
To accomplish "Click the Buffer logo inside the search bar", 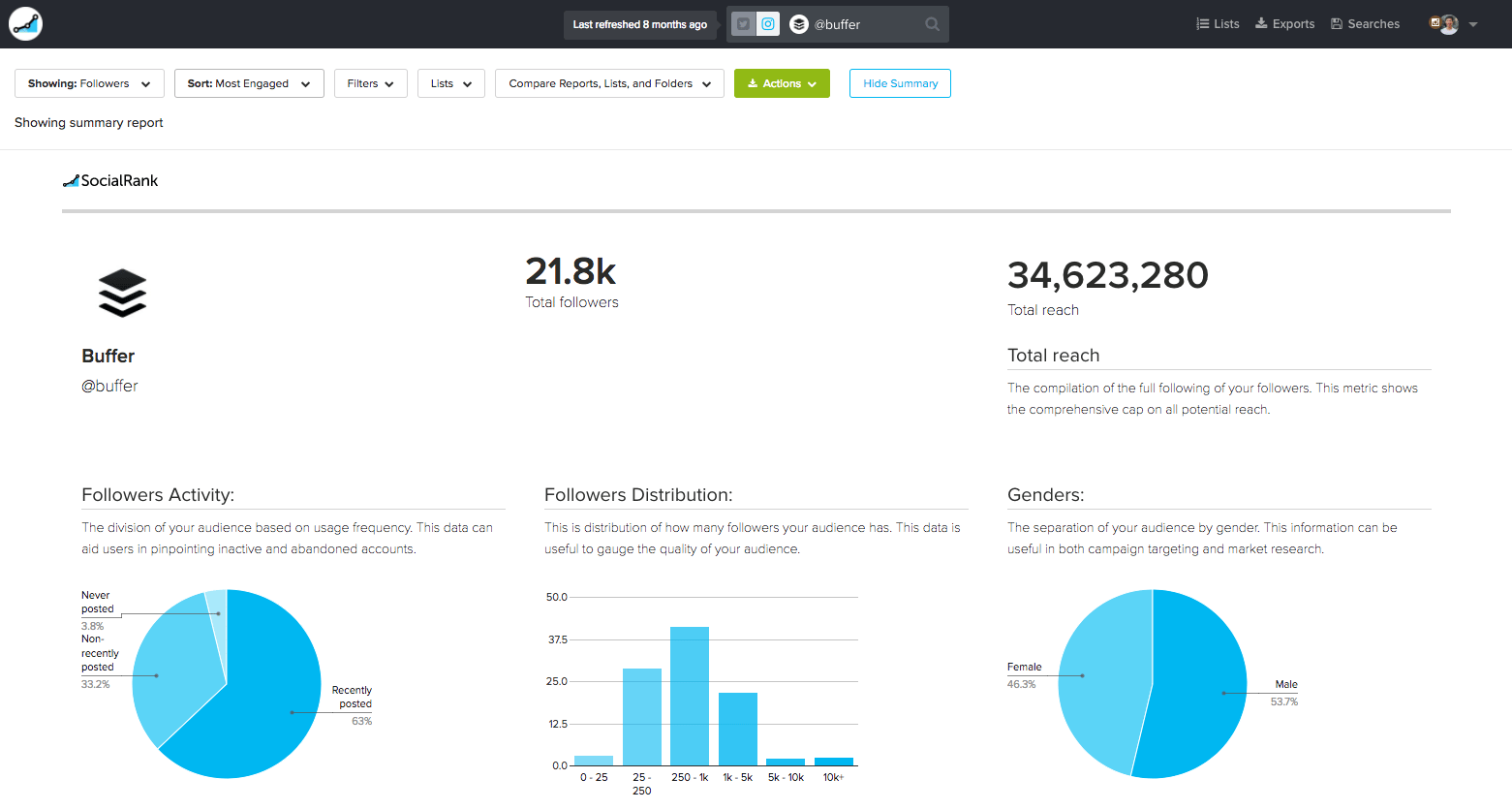I will [798, 23].
